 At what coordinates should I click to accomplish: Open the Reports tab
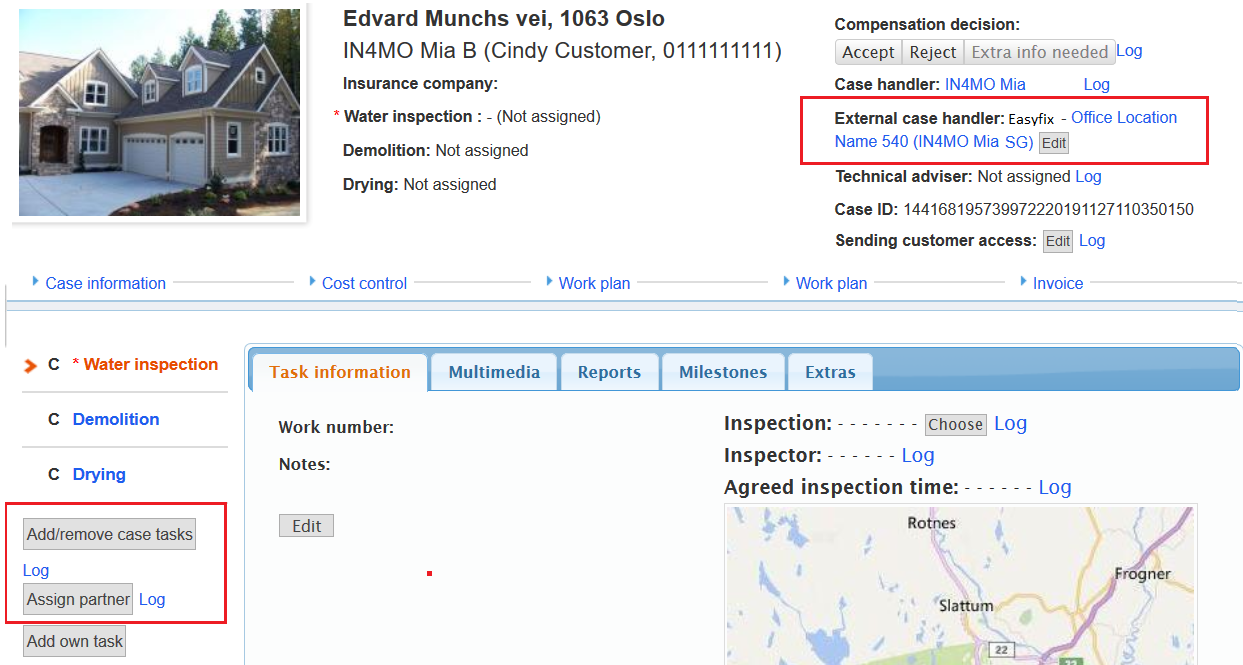(609, 372)
